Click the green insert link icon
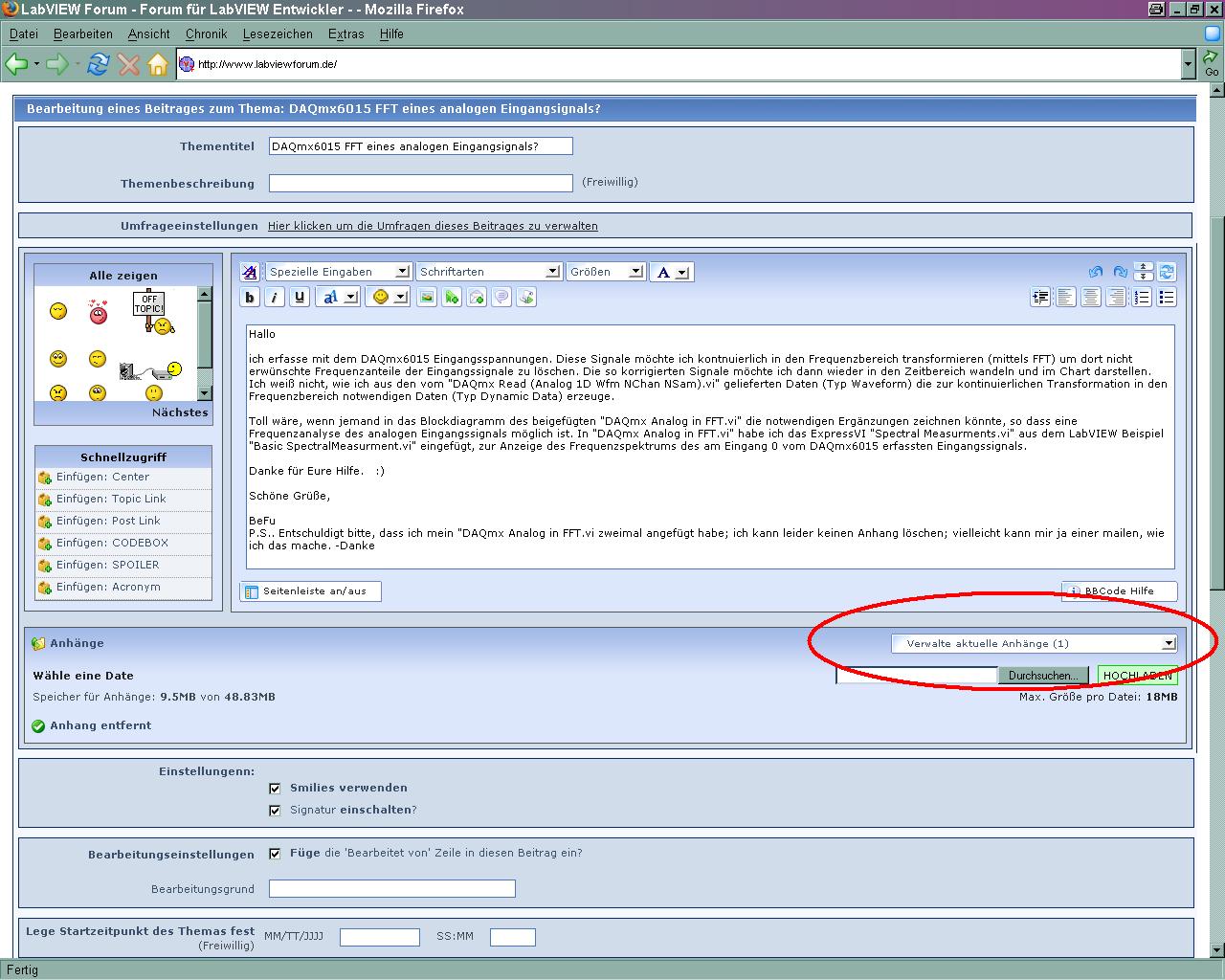Viewport: 1225px width, 980px height. [x=452, y=298]
